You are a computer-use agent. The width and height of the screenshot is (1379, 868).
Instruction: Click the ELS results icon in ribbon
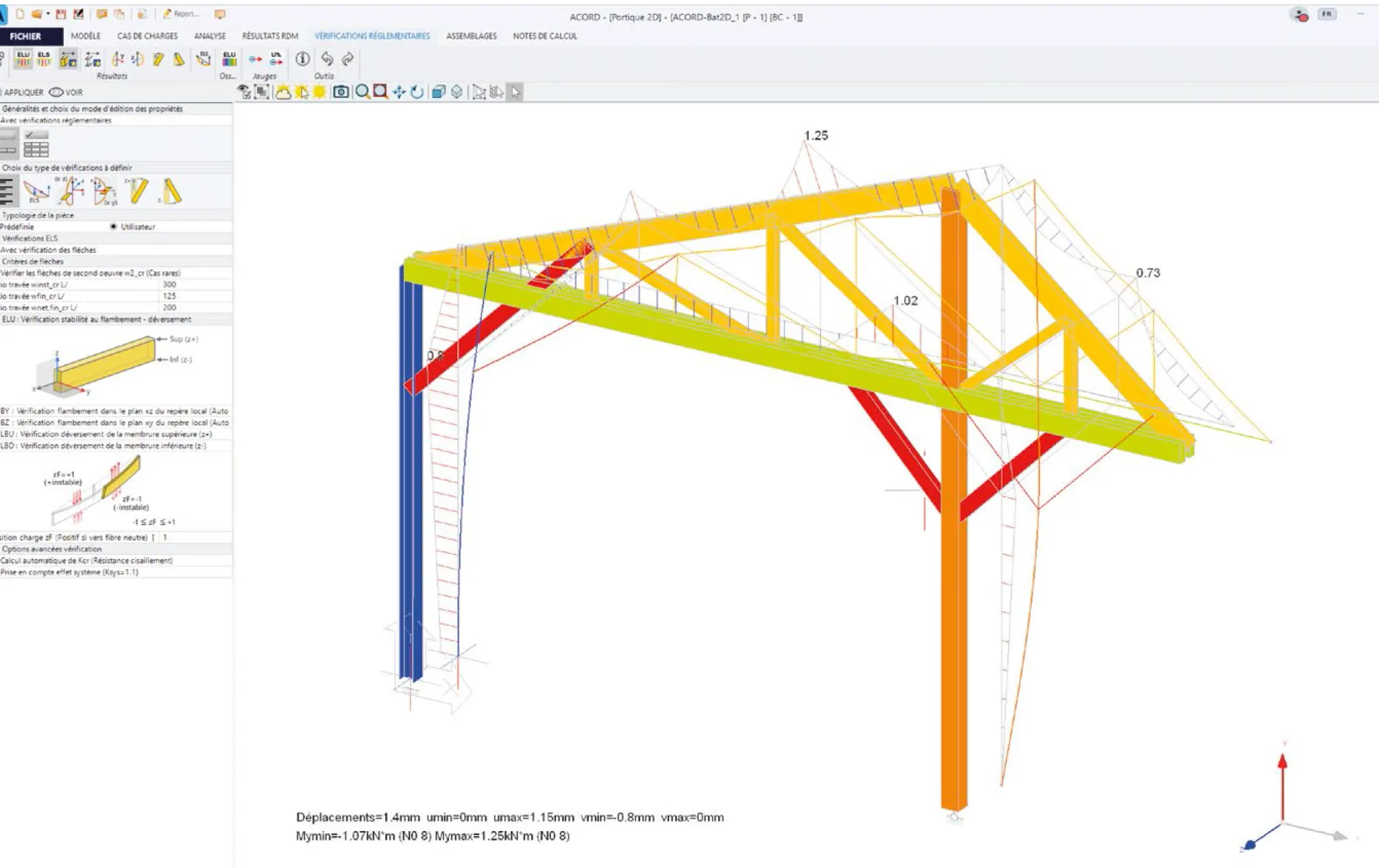44,59
